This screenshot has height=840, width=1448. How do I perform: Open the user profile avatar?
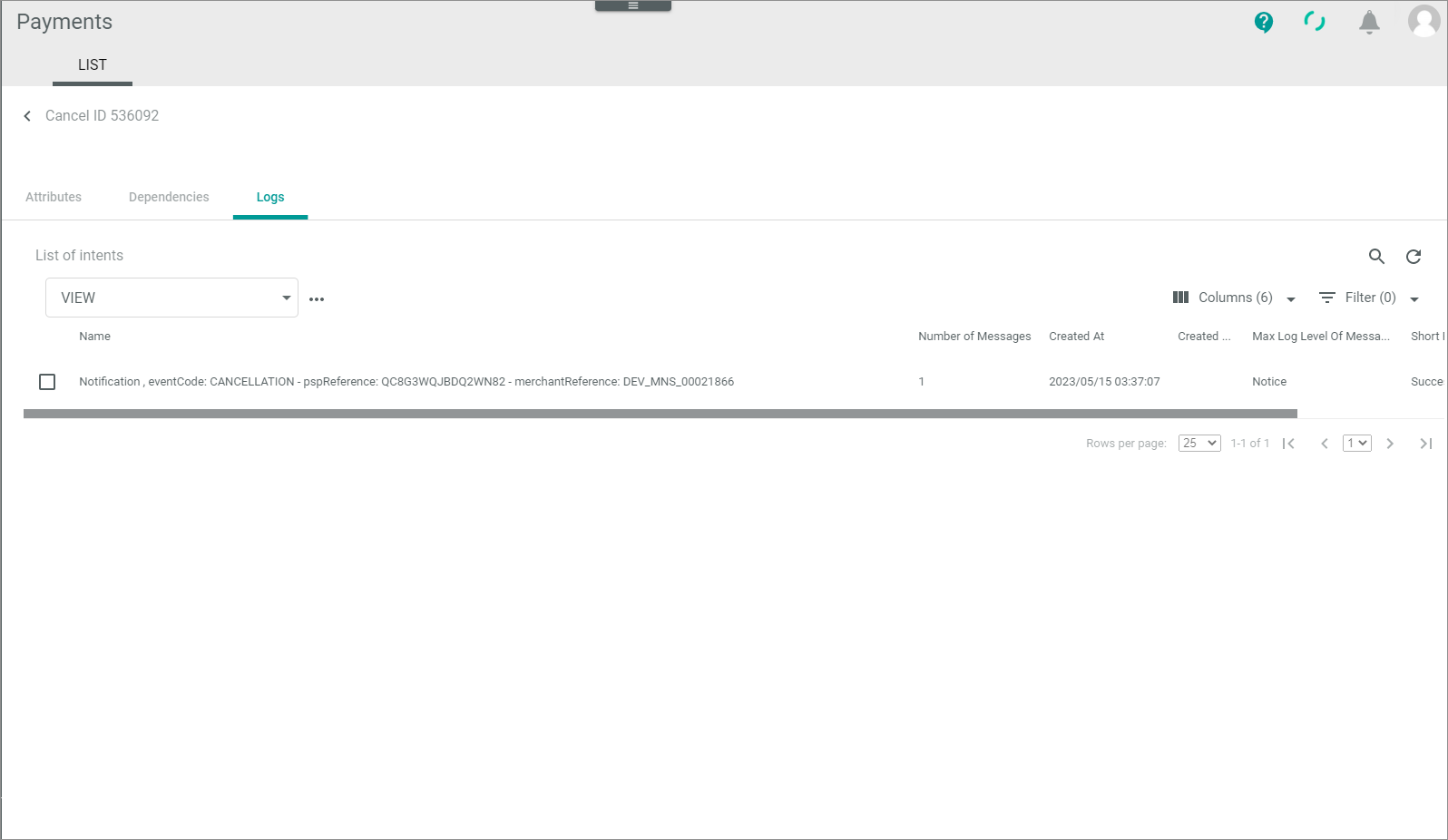point(1424,21)
